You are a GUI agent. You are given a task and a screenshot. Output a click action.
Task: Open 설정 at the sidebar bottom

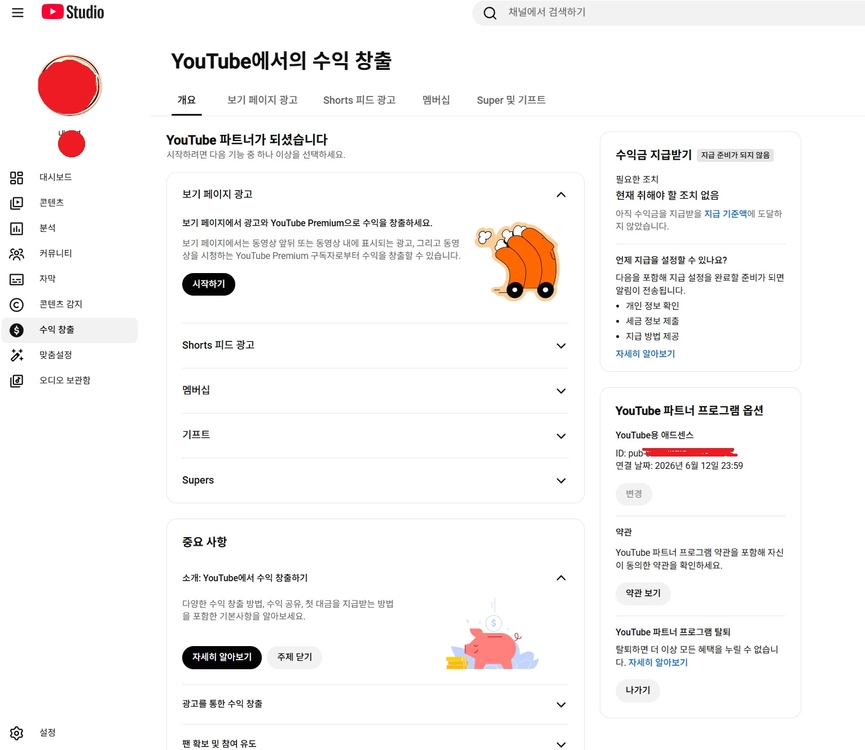click(x=47, y=732)
